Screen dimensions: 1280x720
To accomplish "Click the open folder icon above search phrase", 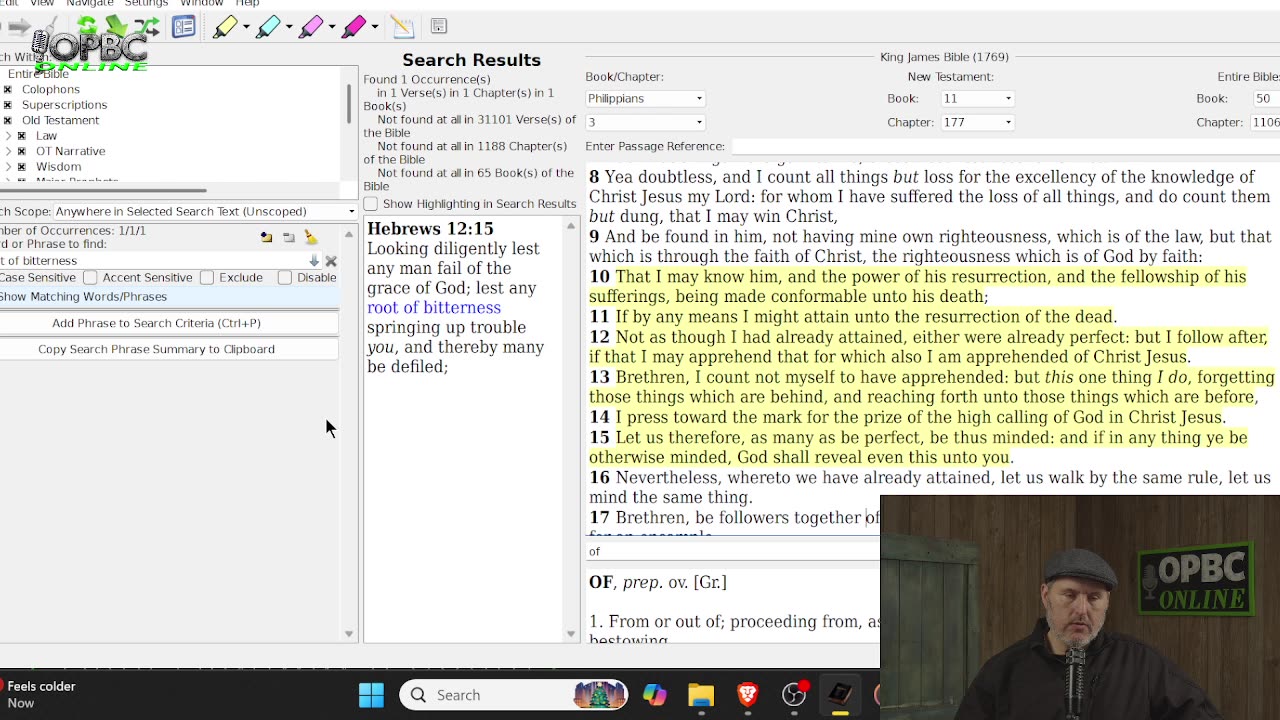I will pyautogui.click(x=266, y=237).
